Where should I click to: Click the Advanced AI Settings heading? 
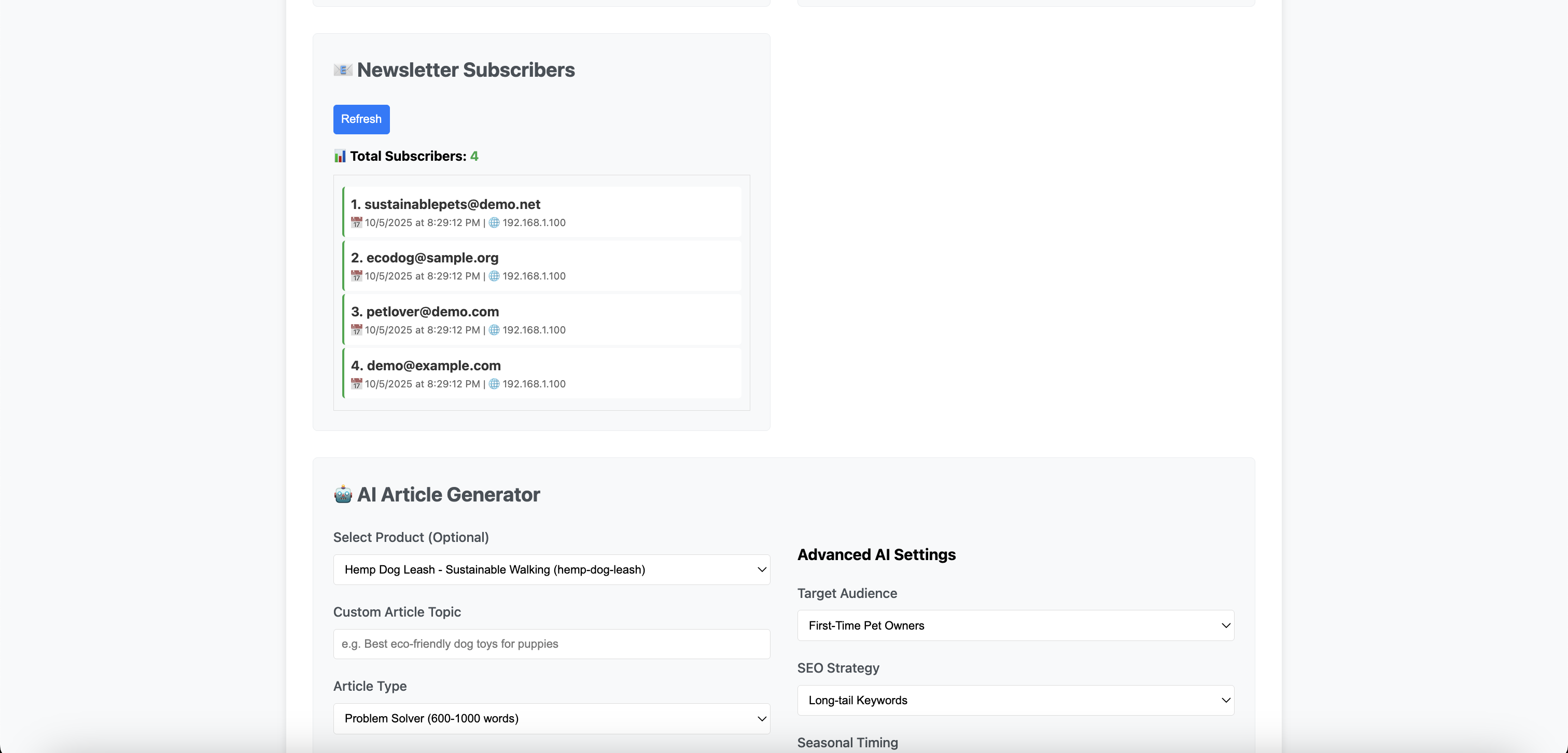point(876,554)
